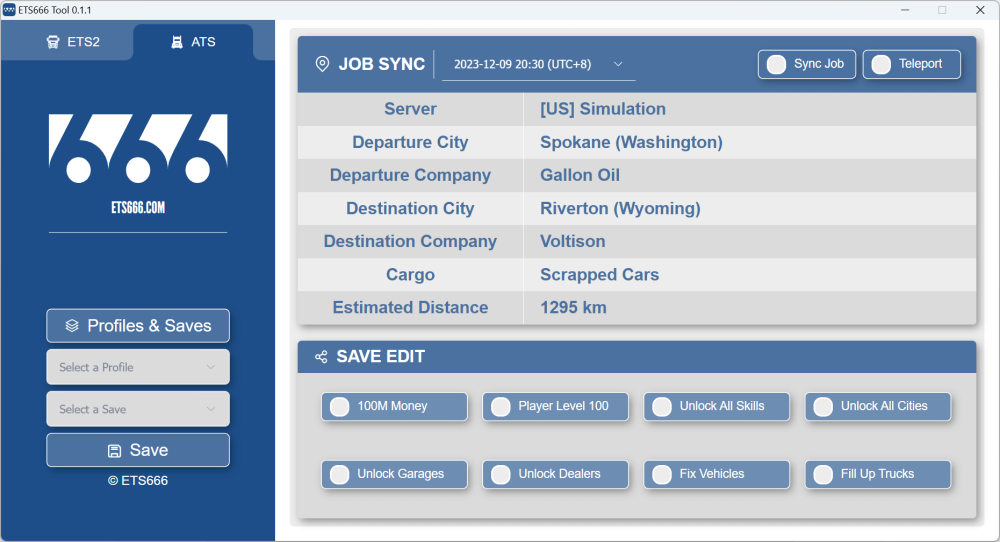Open the job date-time dropdown
1000x542 pixels.
538,64
